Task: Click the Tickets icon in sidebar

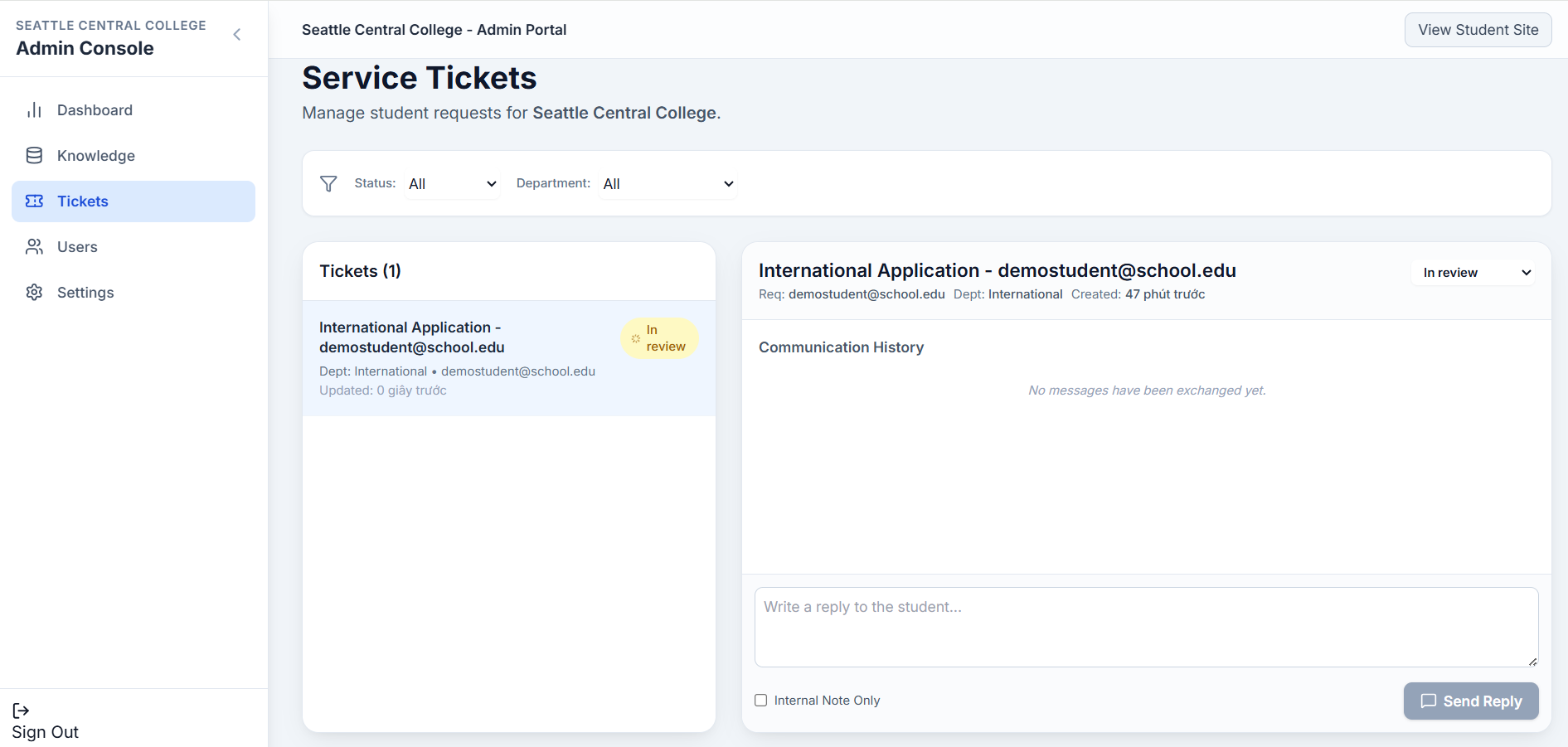Action: (x=34, y=201)
